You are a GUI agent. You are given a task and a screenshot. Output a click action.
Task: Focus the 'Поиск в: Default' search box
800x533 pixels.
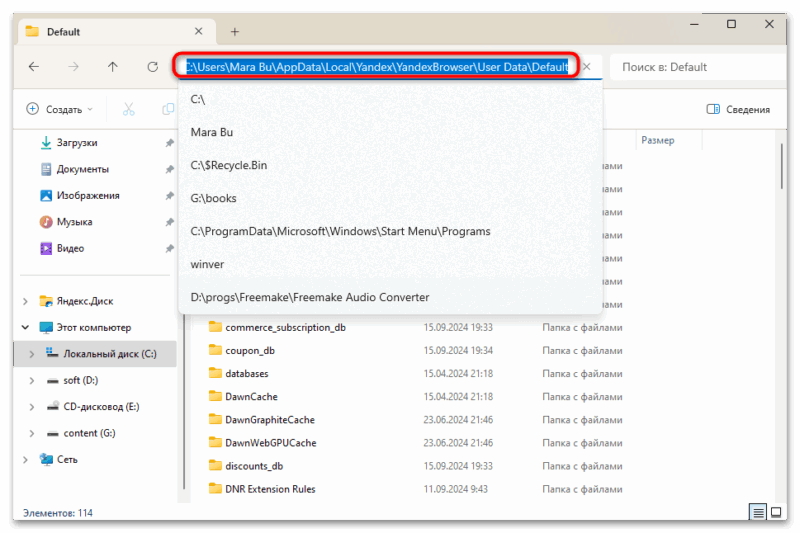[698, 67]
